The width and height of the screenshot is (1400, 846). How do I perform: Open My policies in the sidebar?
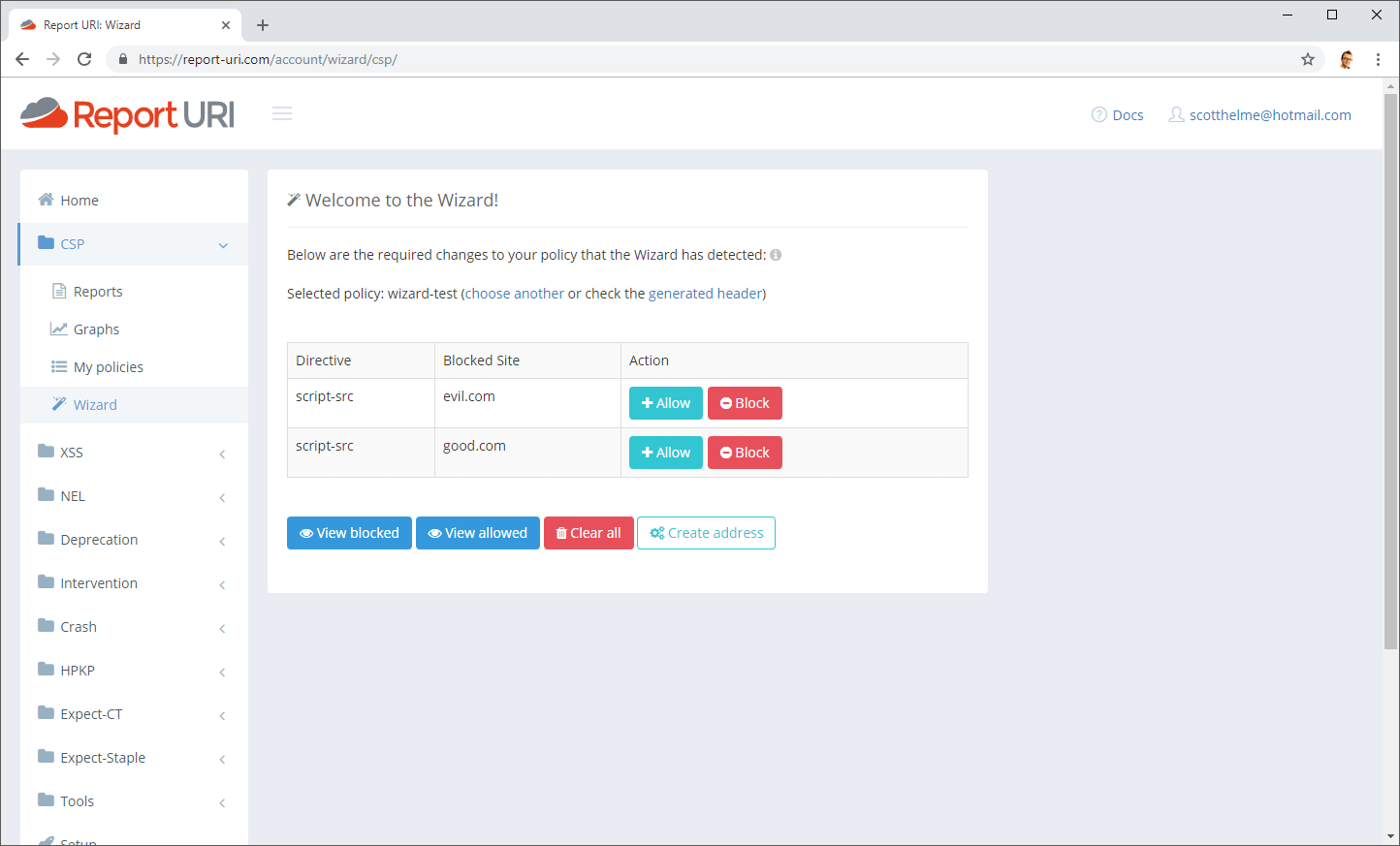108,367
